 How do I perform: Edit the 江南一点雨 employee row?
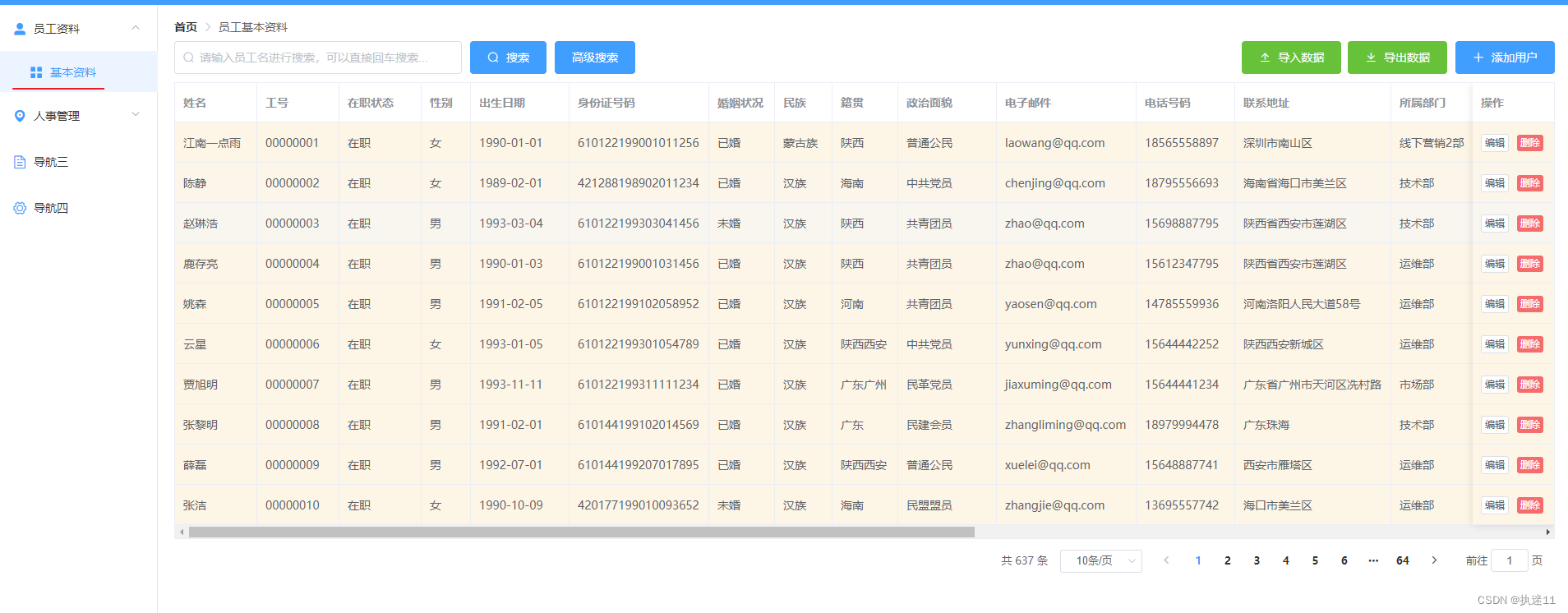(1495, 143)
